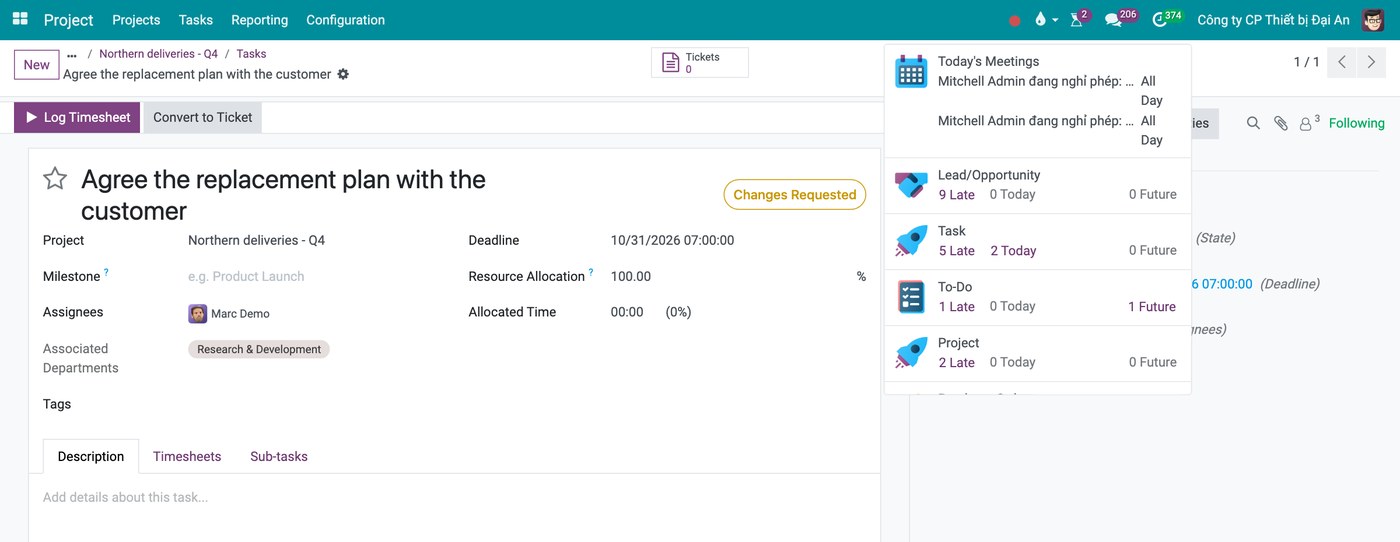The width and height of the screenshot is (1400, 542).
Task: Go to the next record arrow
Action: pos(1373,62)
